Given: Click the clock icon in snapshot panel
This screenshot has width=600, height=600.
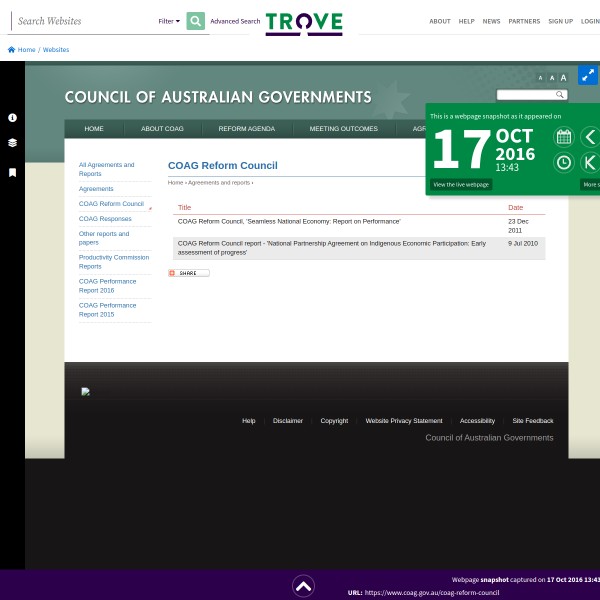Looking at the screenshot, I should click(563, 162).
